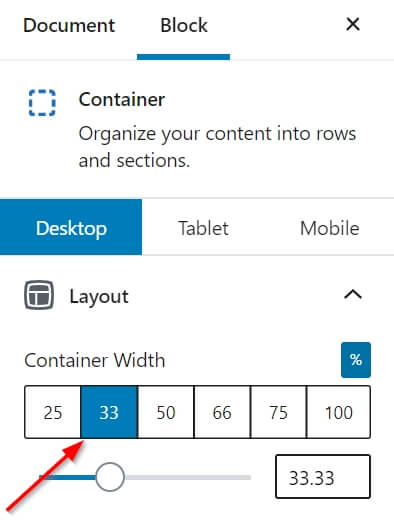Open the Mobile device settings
The image size is (394, 532).
(330, 228)
